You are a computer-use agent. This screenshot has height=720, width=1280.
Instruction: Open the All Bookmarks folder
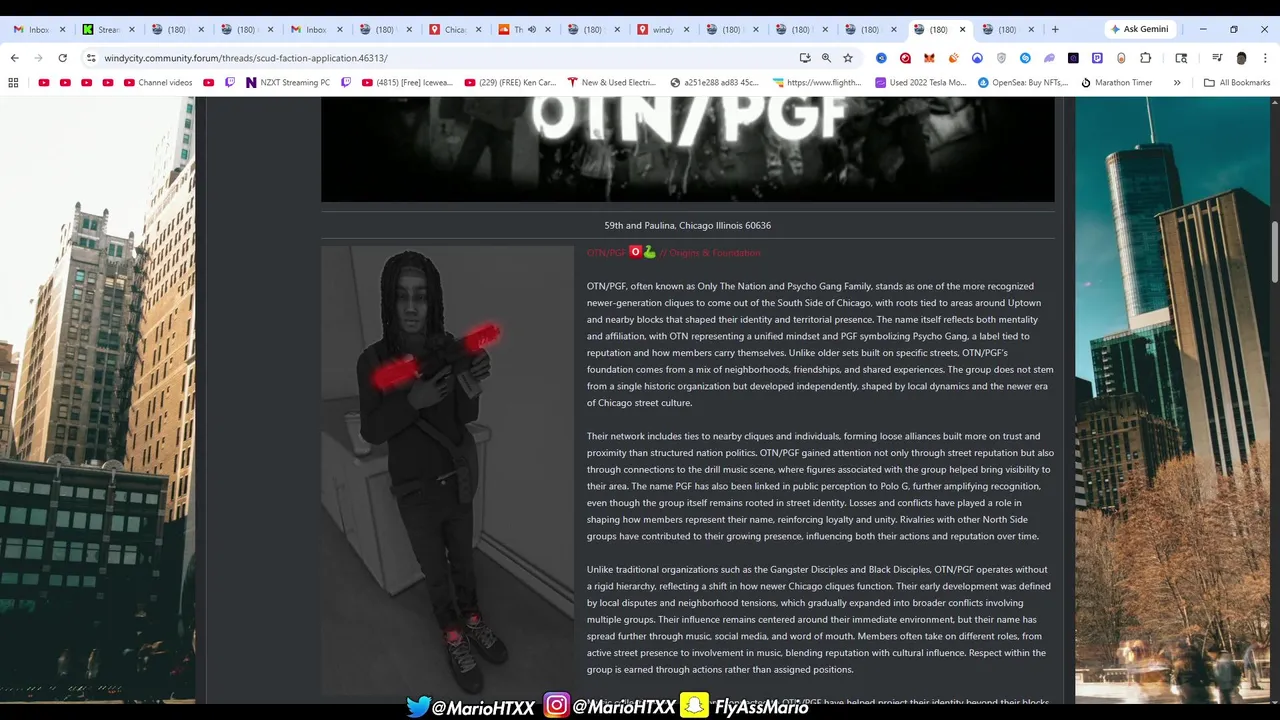[x=1237, y=82]
